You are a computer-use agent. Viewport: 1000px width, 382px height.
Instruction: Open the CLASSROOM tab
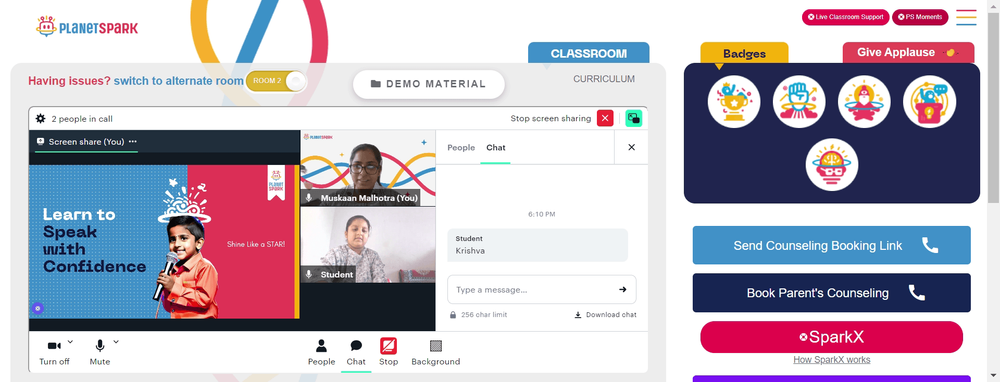(x=589, y=54)
